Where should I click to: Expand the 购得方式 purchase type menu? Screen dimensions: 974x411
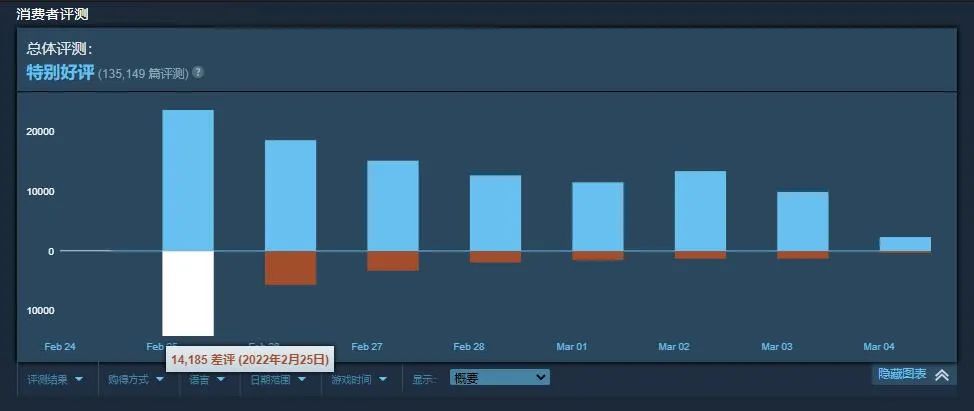(x=136, y=379)
